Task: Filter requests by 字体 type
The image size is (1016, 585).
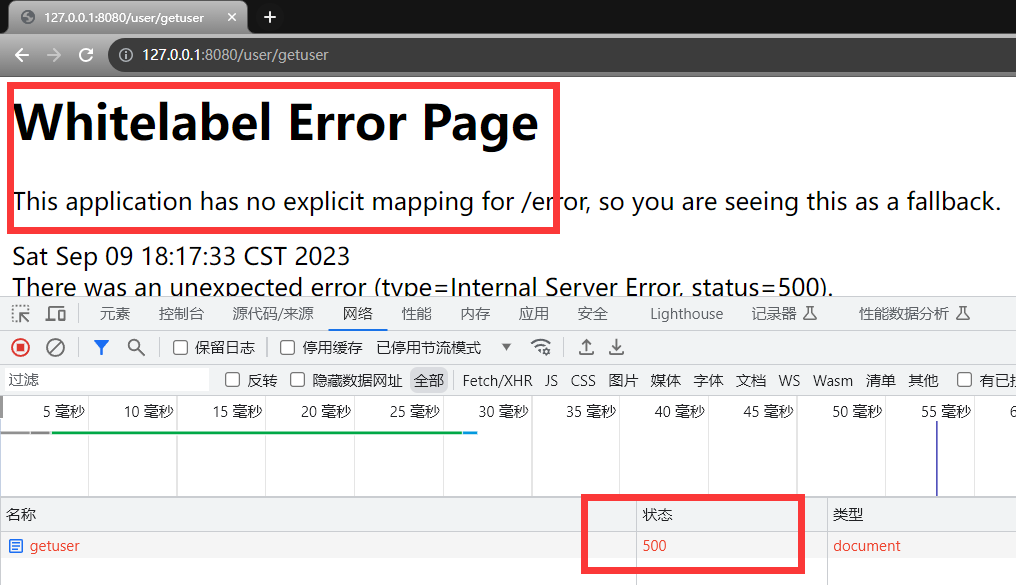Action: click(x=708, y=381)
